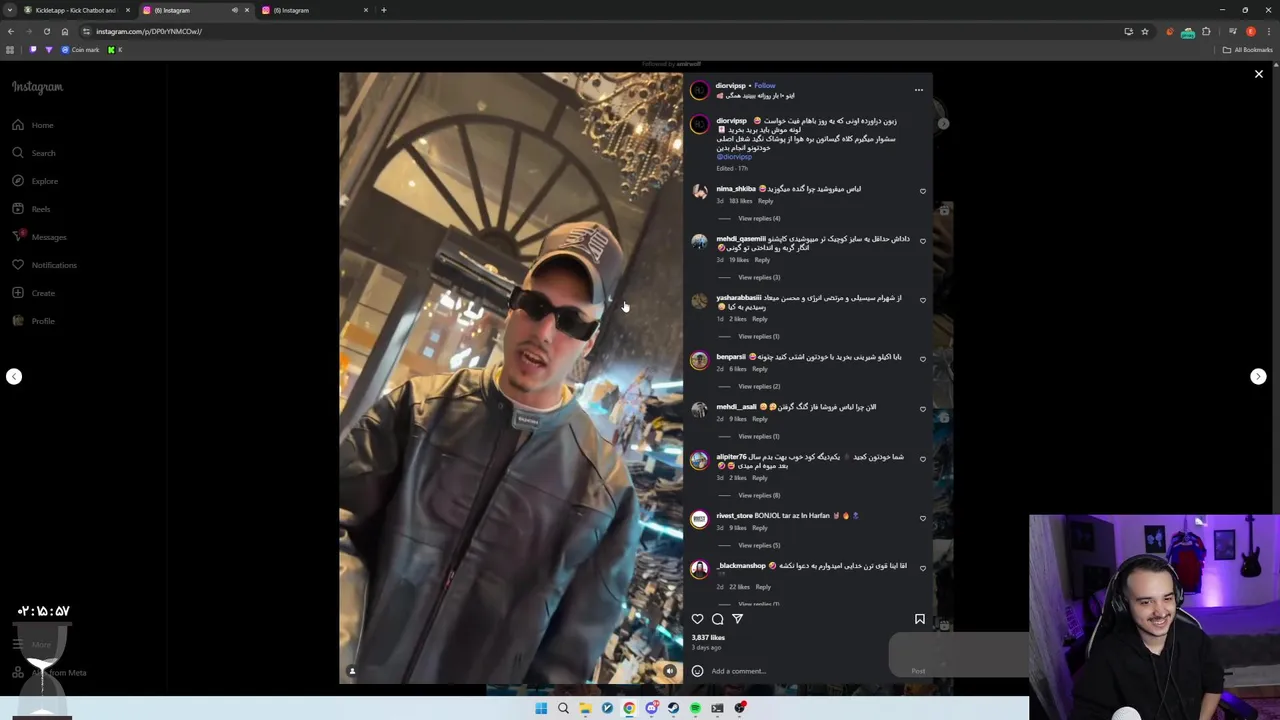Click the @diorvipsp mention in the caption
Screen dimensions: 1280x720
click(734, 157)
